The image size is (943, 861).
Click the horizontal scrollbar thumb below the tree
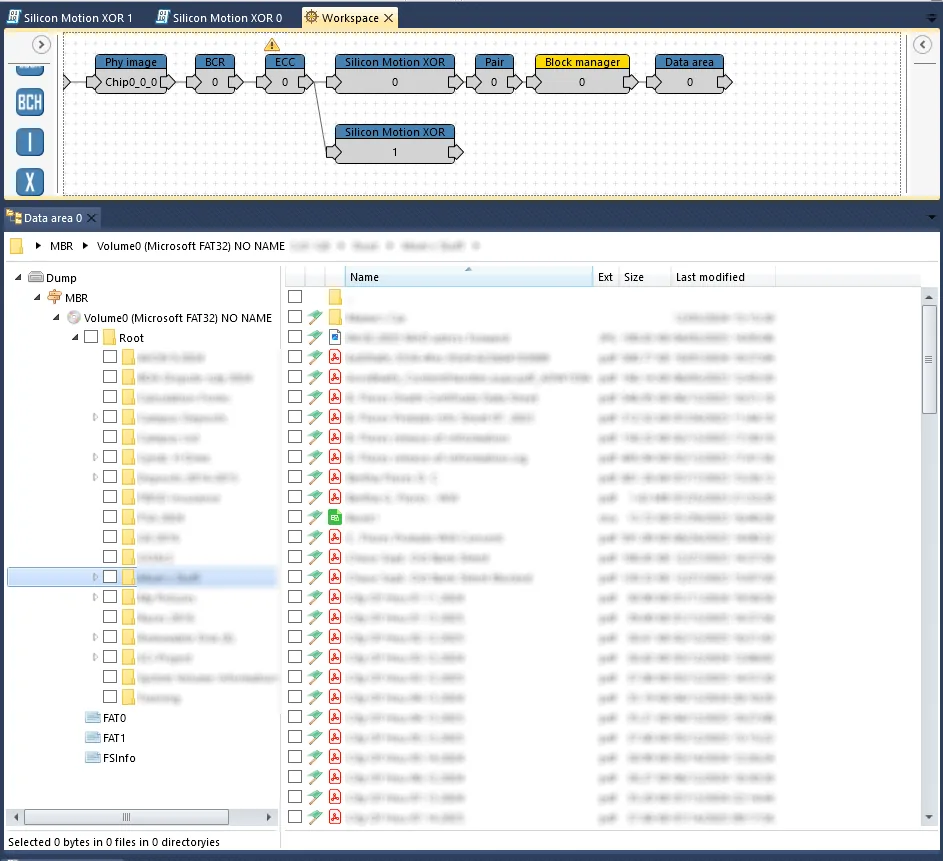pyautogui.click(x=126, y=817)
